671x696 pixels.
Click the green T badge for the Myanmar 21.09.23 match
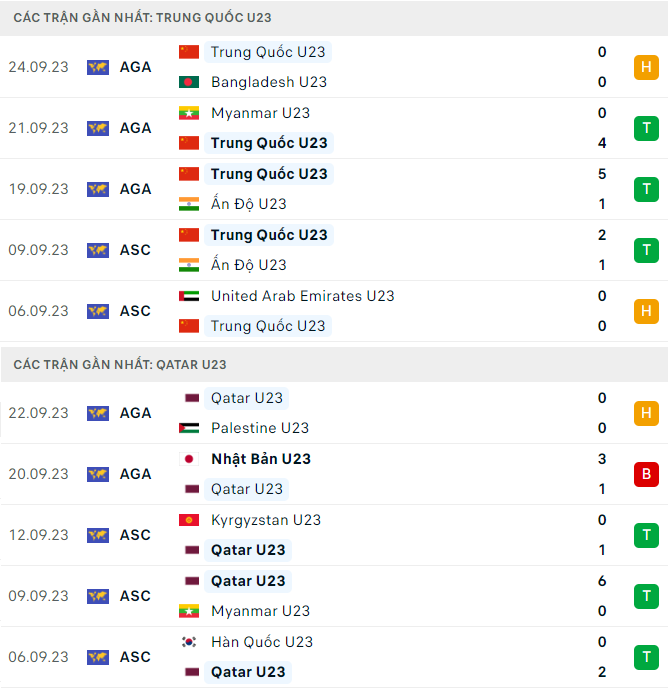(646, 128)
